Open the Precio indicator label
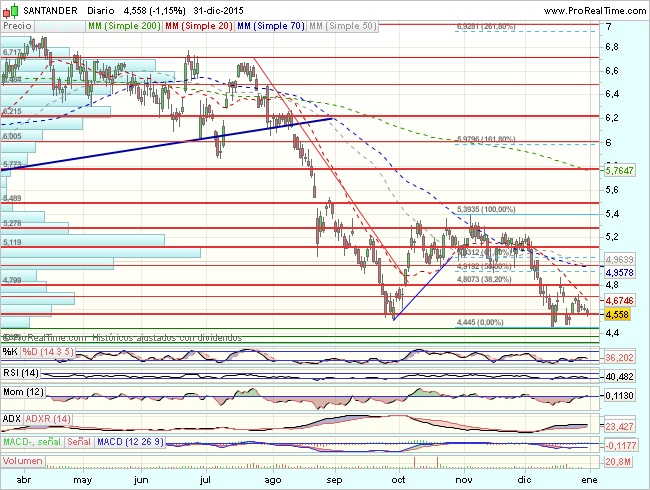The height and width of the screenshot is (490, 650). click(17, 26)
